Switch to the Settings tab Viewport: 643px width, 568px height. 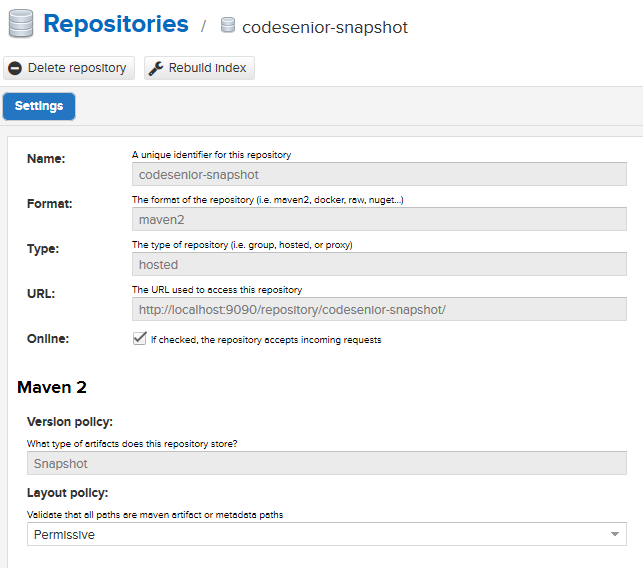[x=39, y=106]
